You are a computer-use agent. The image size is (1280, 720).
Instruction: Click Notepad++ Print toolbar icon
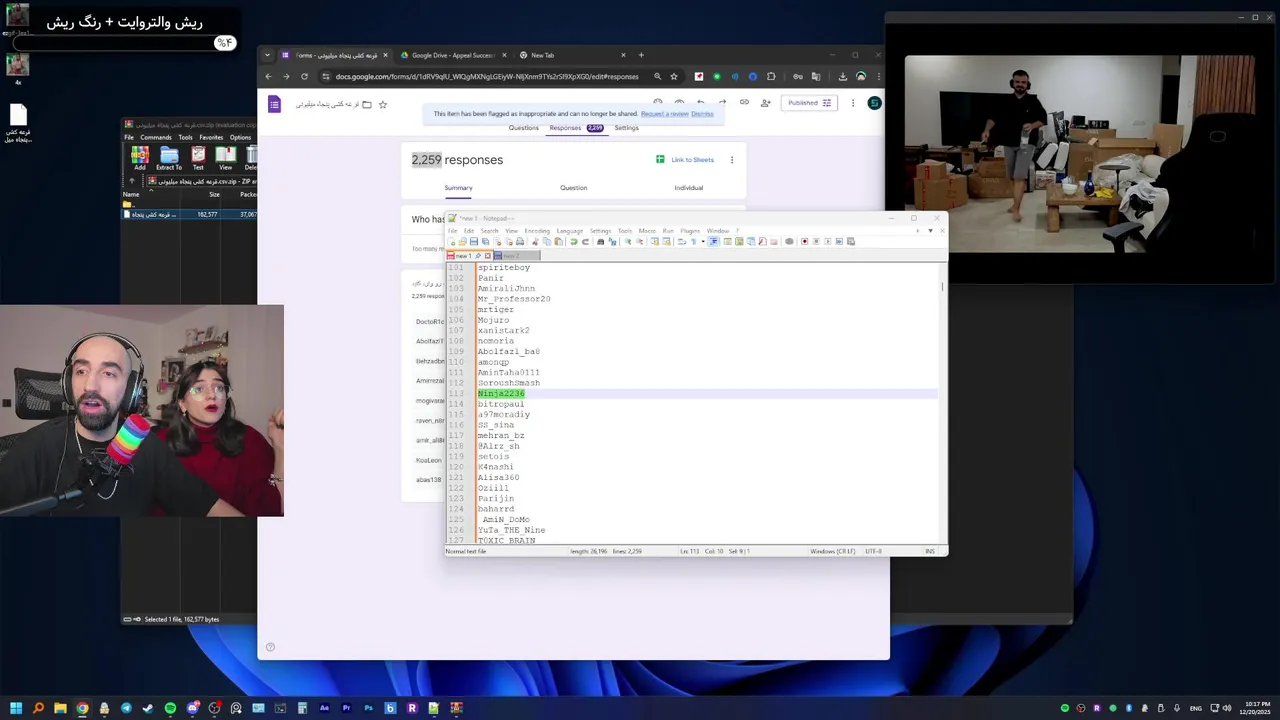[x=520, y=241]
